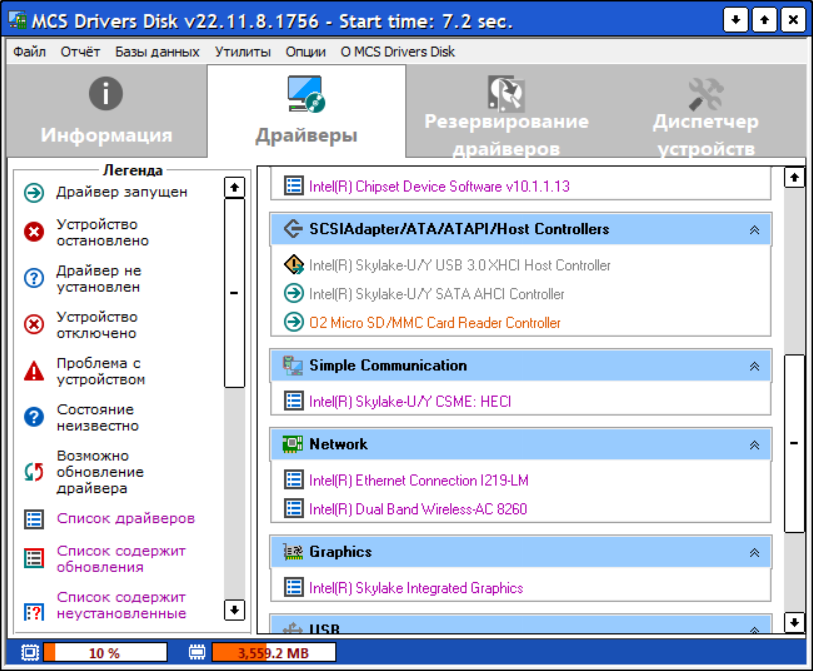The image size is (813, 671).
Task: Collapse the SCSIAdapter/ATA/ATAPI/Host Controllers section
Action: pos(755,230)
